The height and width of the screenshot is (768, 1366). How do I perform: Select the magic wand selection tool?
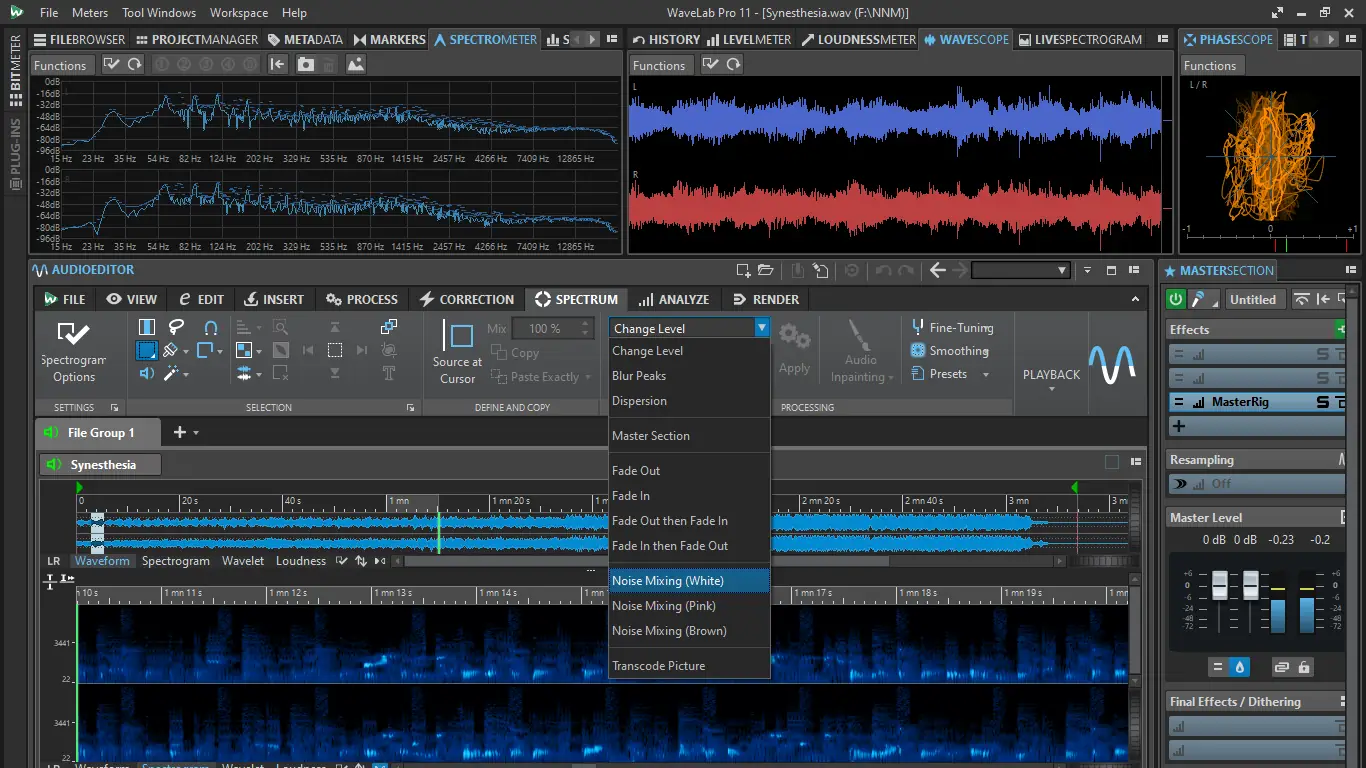[171, 373]
